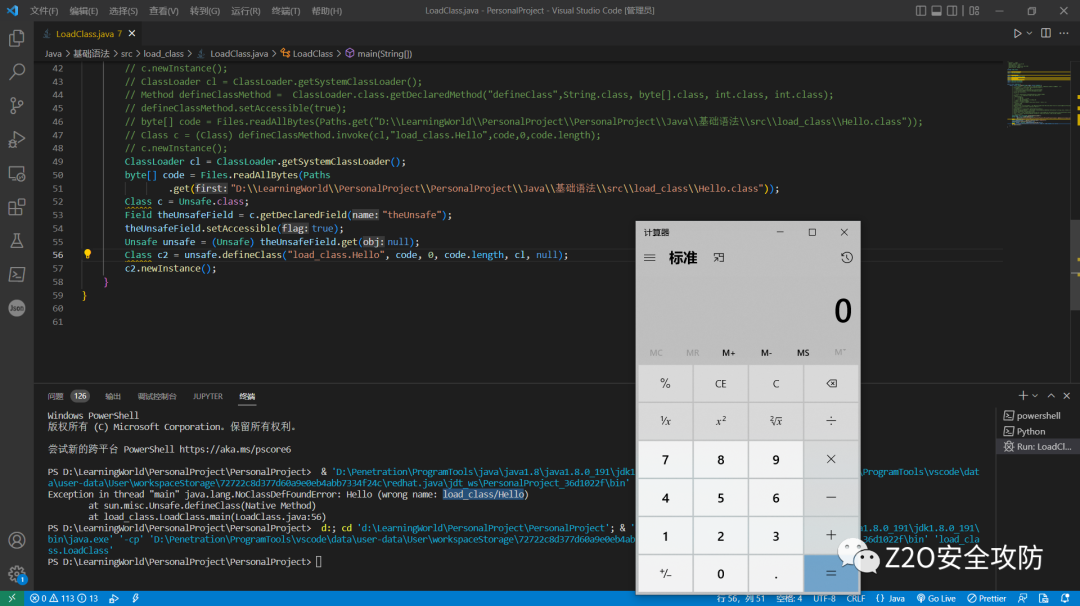Open the Run and Debug view
The width and height of the screenshot is (1080, 606).
click(x=17, y=139)
